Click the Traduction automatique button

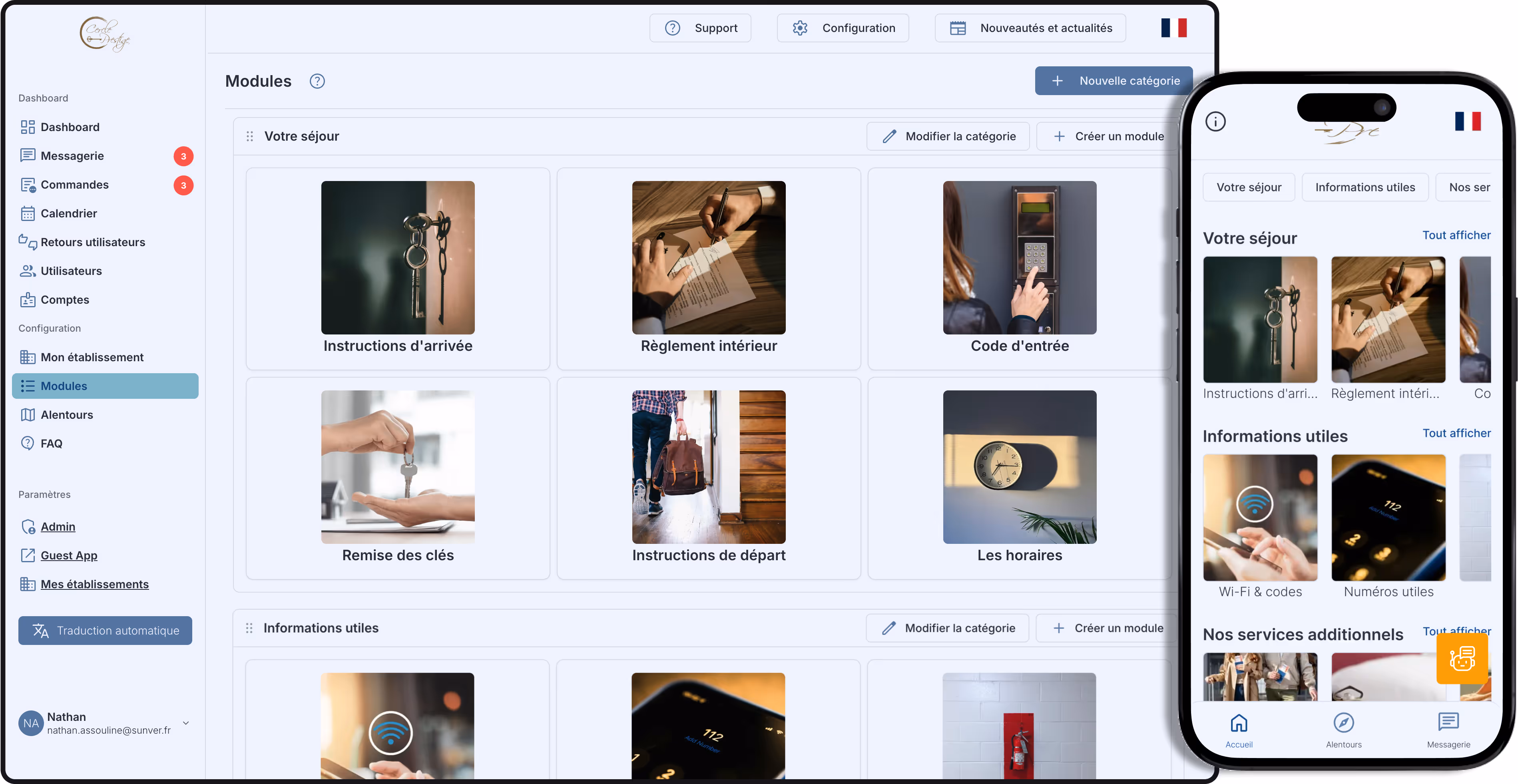[x=105, y=630]
